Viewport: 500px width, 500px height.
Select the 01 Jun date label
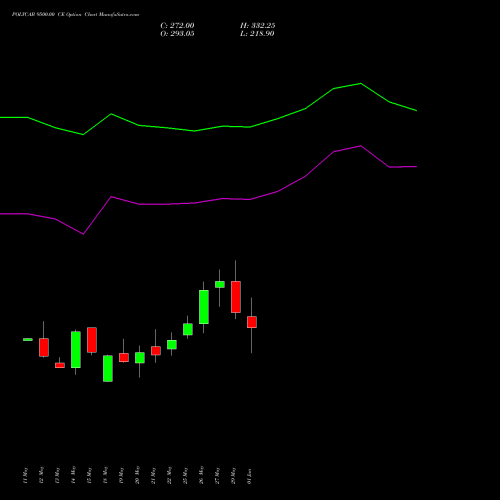(x=249, y=476)
